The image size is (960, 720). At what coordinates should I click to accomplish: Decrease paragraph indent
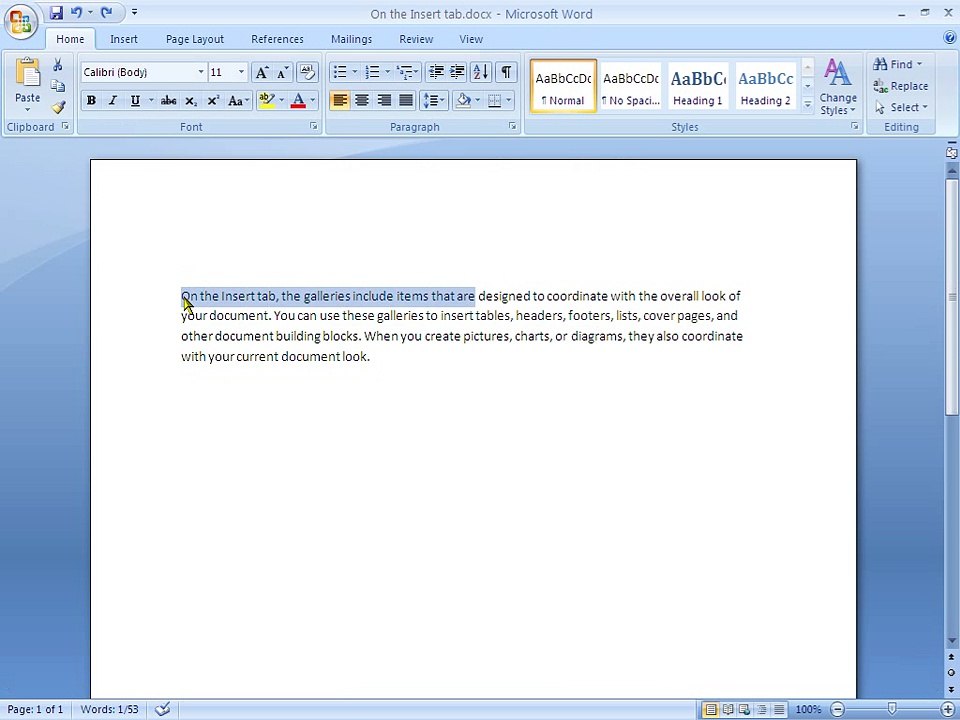click(436, 72)
